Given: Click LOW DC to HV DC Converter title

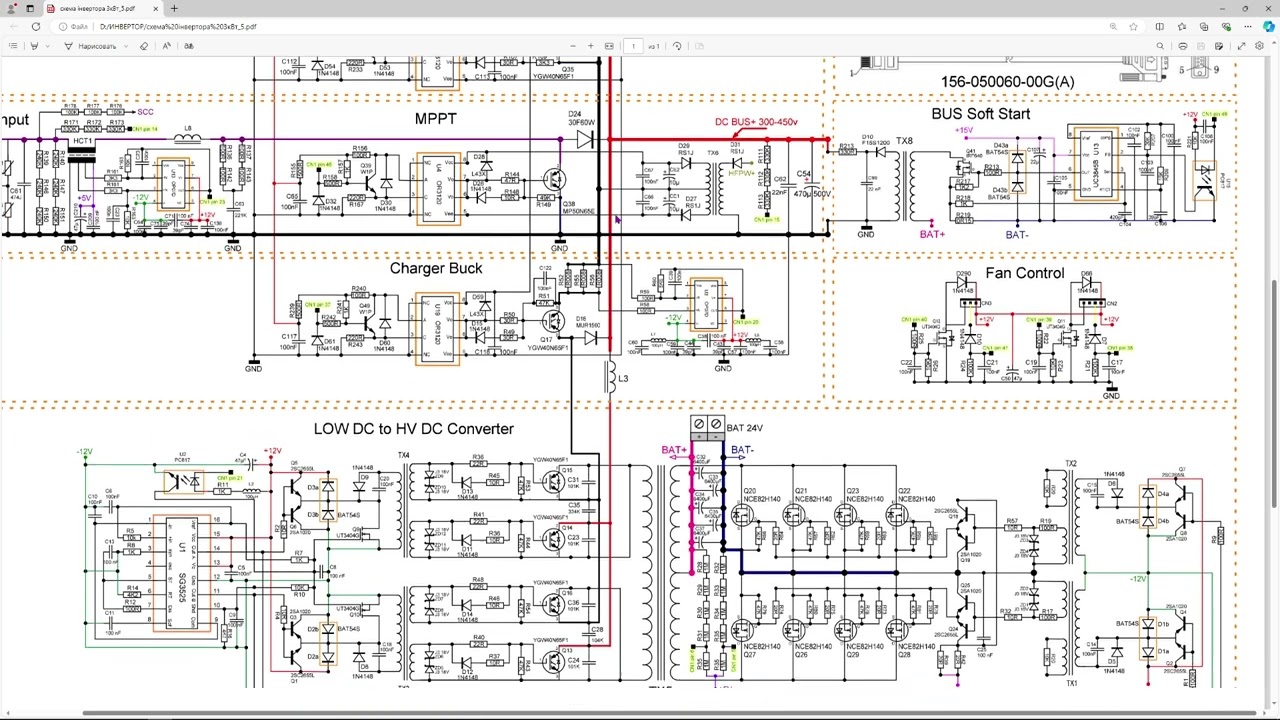Looking at the screenshot, I should [414, 428].
